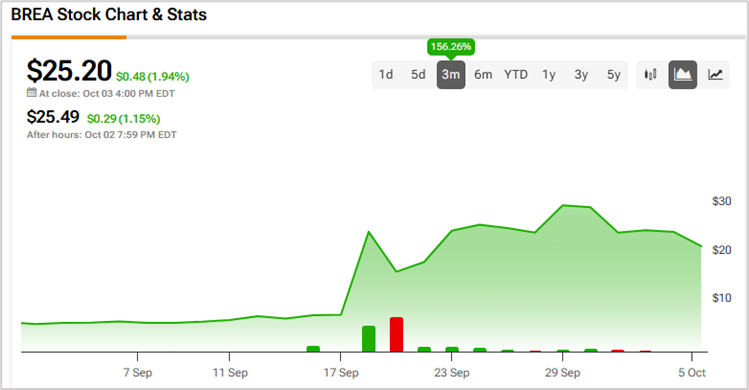Image resolution: width=749 pixels, height=390 pixels.
Task: Click the BREA Stock Chart & Stats heading
Action: pyautogui.click(x=109, y=15)
